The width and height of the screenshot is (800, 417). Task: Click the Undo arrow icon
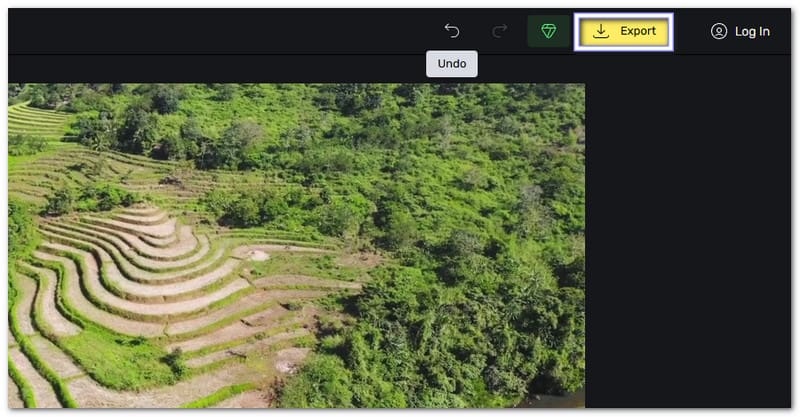click(452, 31)
